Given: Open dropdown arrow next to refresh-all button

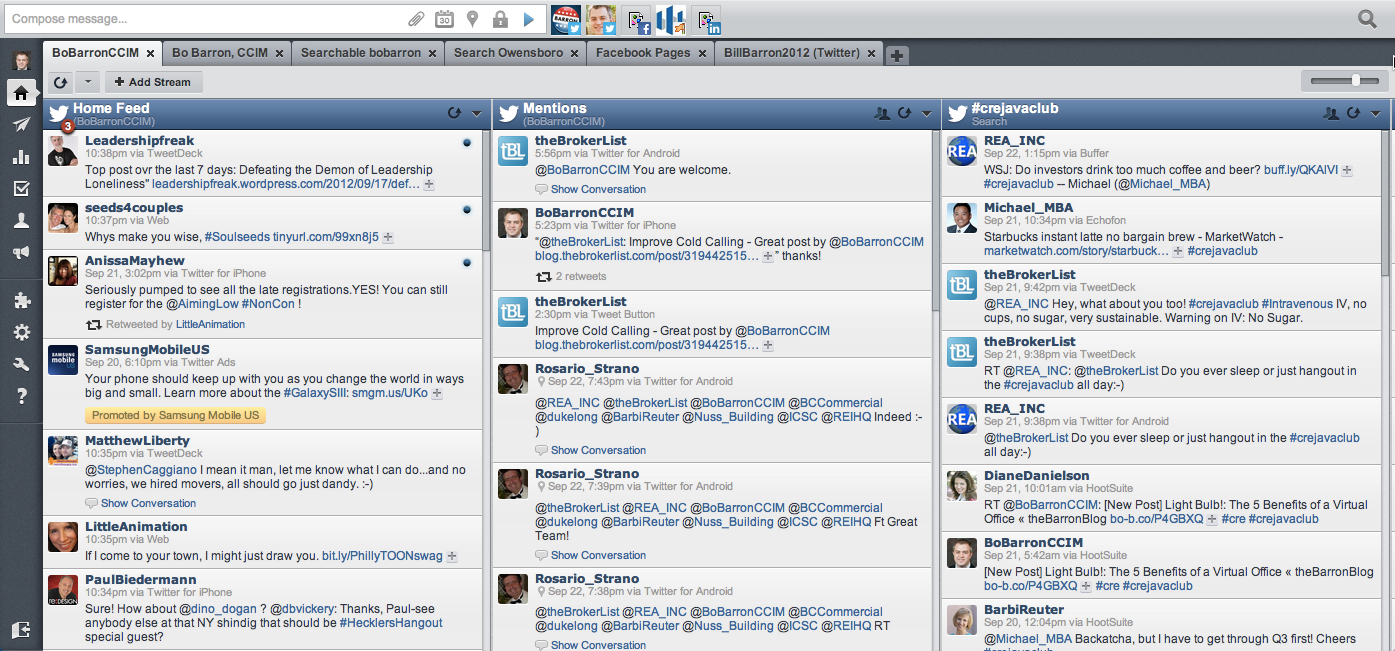Looking at the screenshot, I should pyautogui.click(x=87, y=82).
